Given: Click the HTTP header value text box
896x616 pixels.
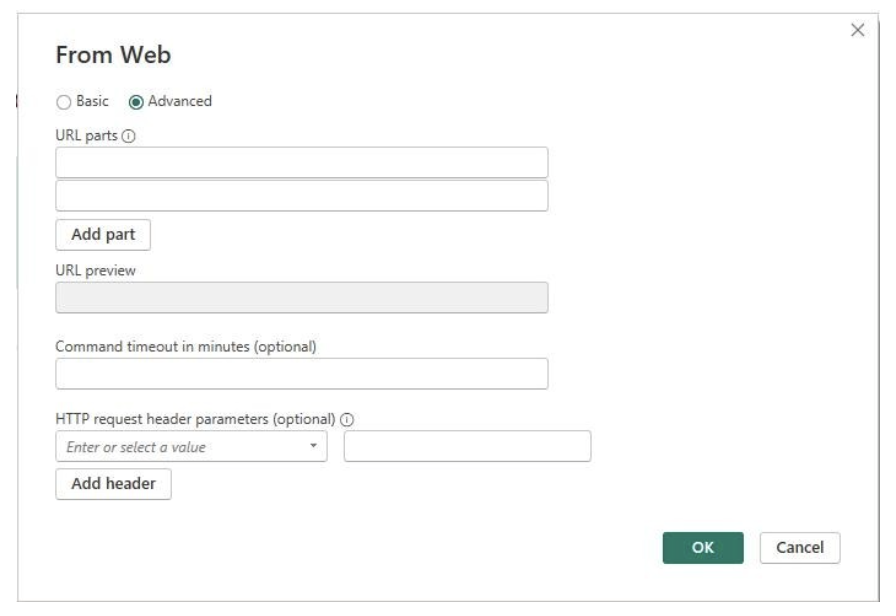Looking at the screenshot, I should click(467, 446).
